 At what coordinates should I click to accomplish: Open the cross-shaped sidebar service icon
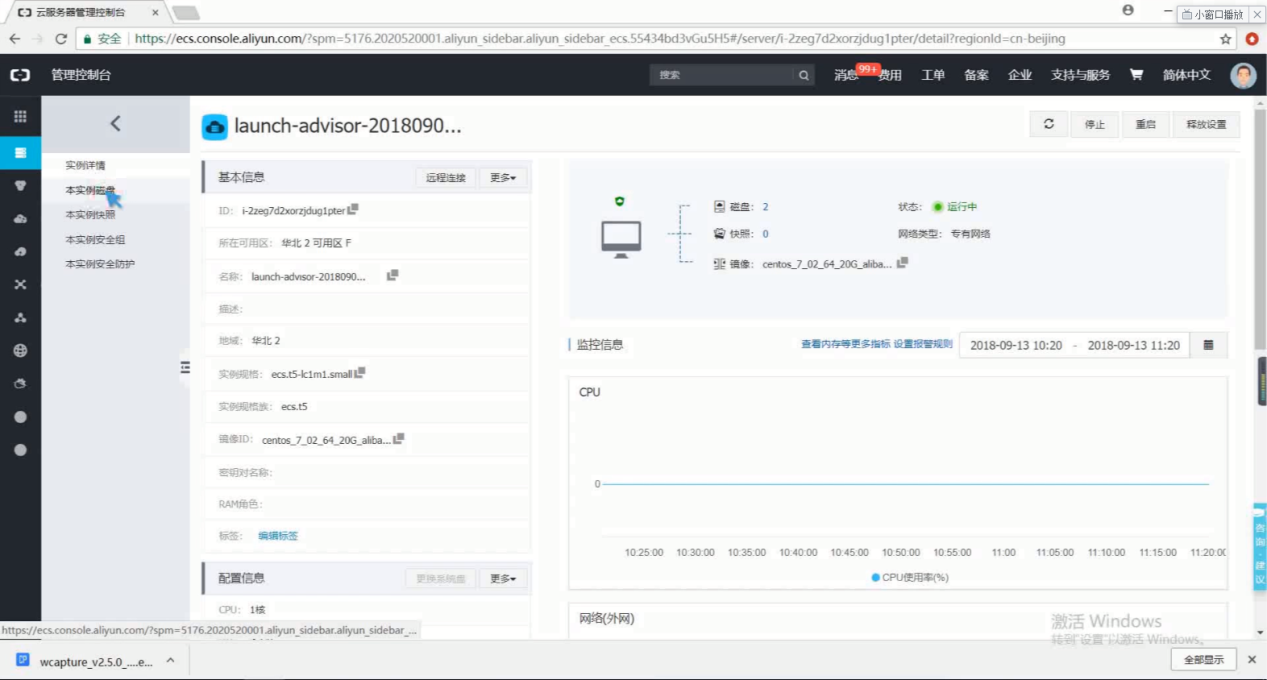coord(20,284)
